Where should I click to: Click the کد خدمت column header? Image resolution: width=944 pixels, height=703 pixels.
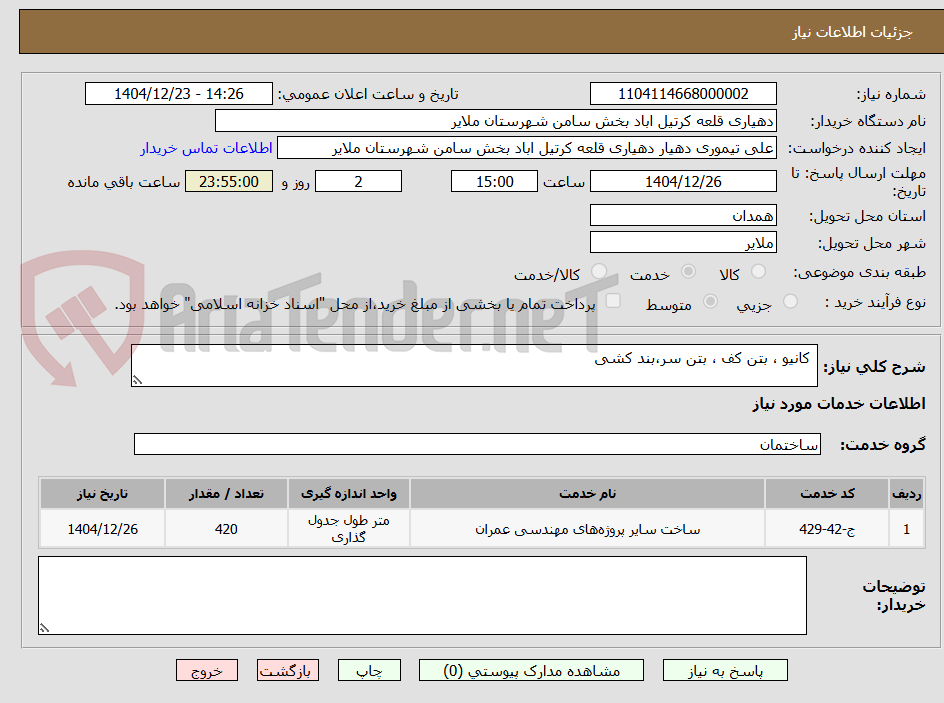point(827,494)
